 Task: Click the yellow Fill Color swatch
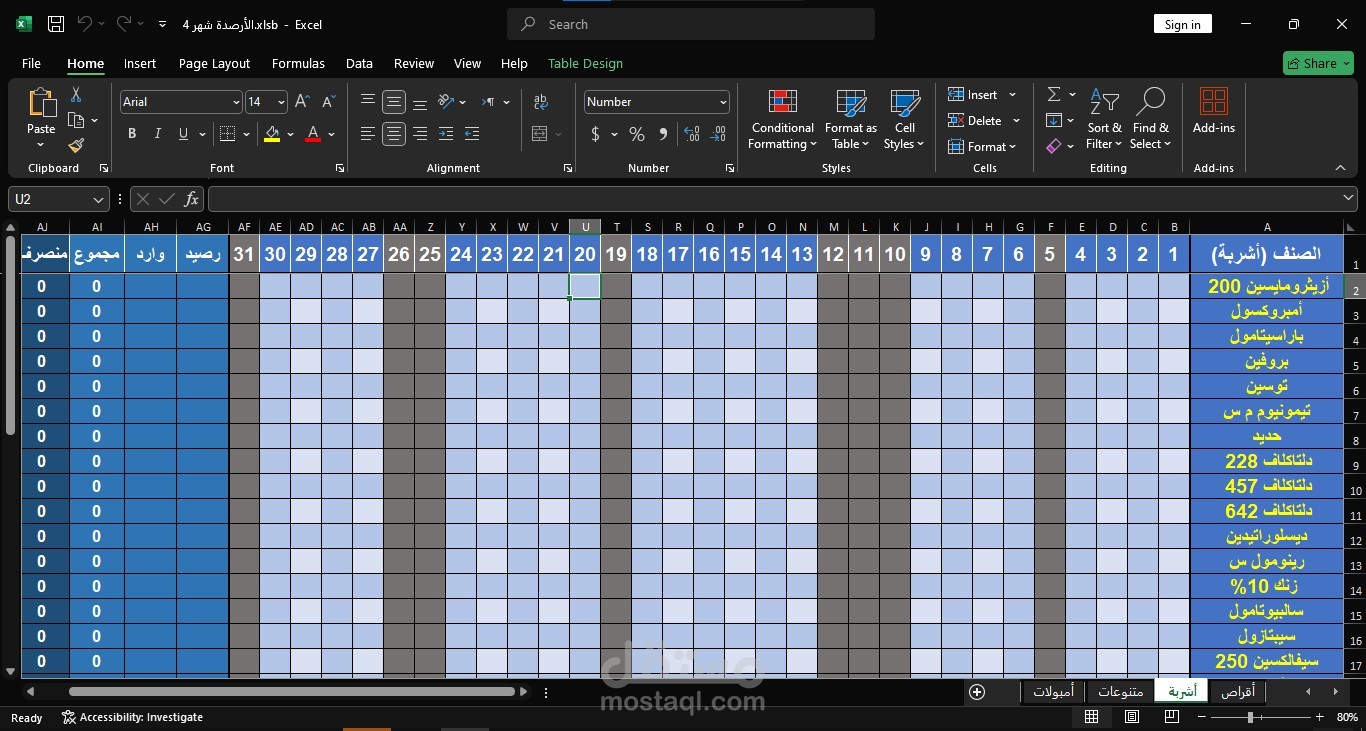pos(272,134)
